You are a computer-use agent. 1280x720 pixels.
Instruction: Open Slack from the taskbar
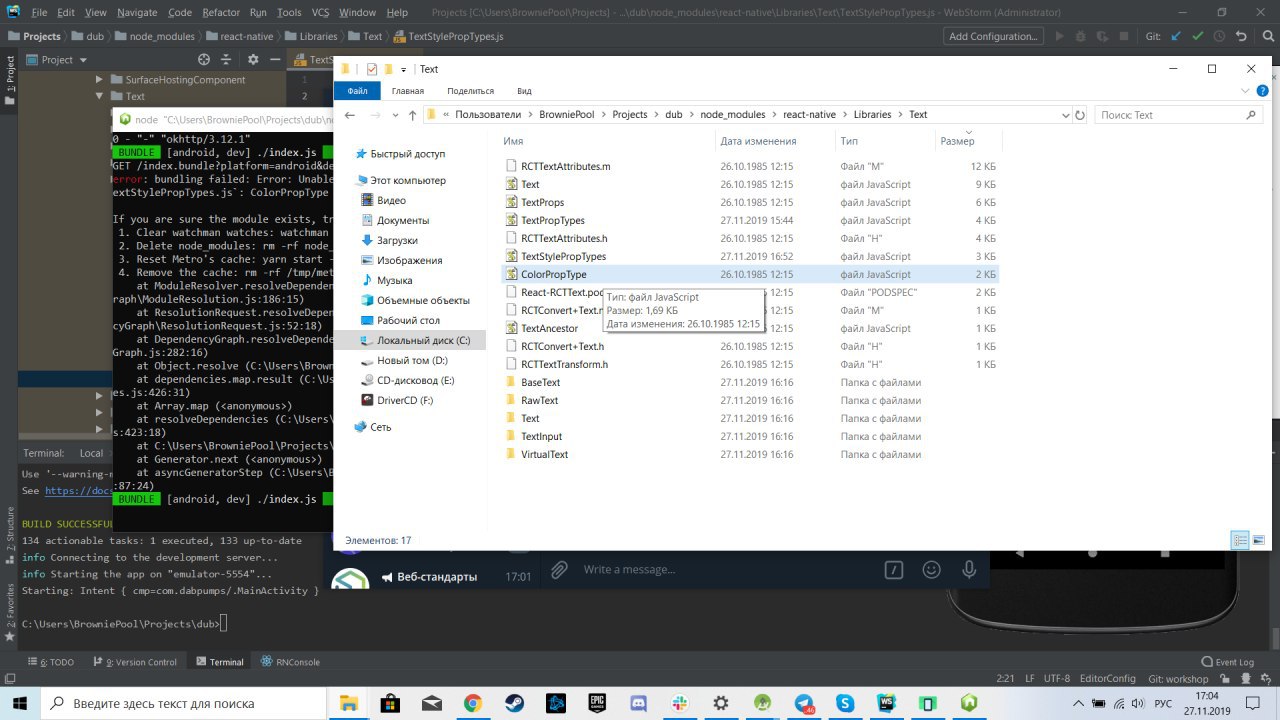[679, 703]
